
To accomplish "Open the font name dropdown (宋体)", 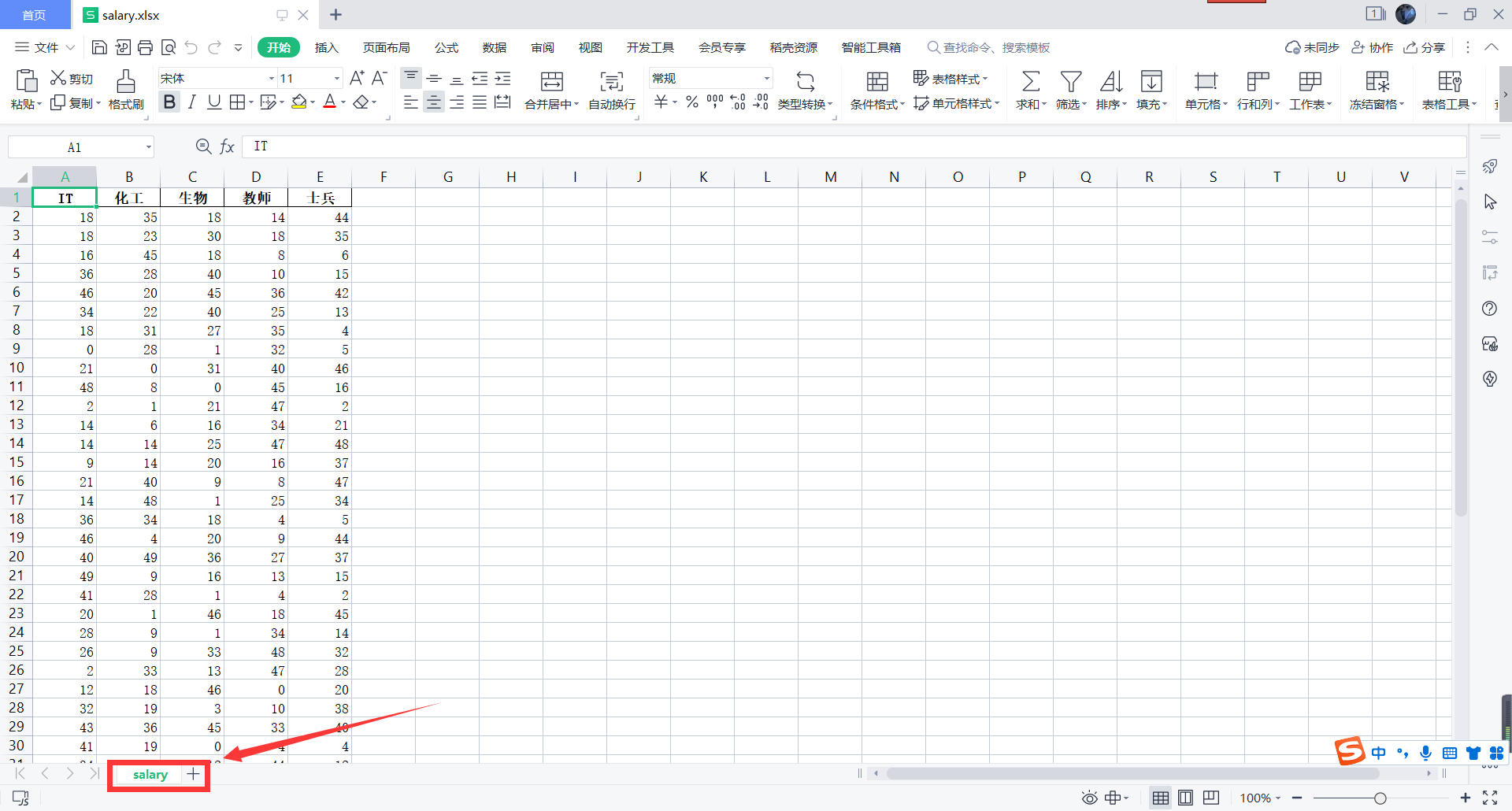I will pos(272,79).
